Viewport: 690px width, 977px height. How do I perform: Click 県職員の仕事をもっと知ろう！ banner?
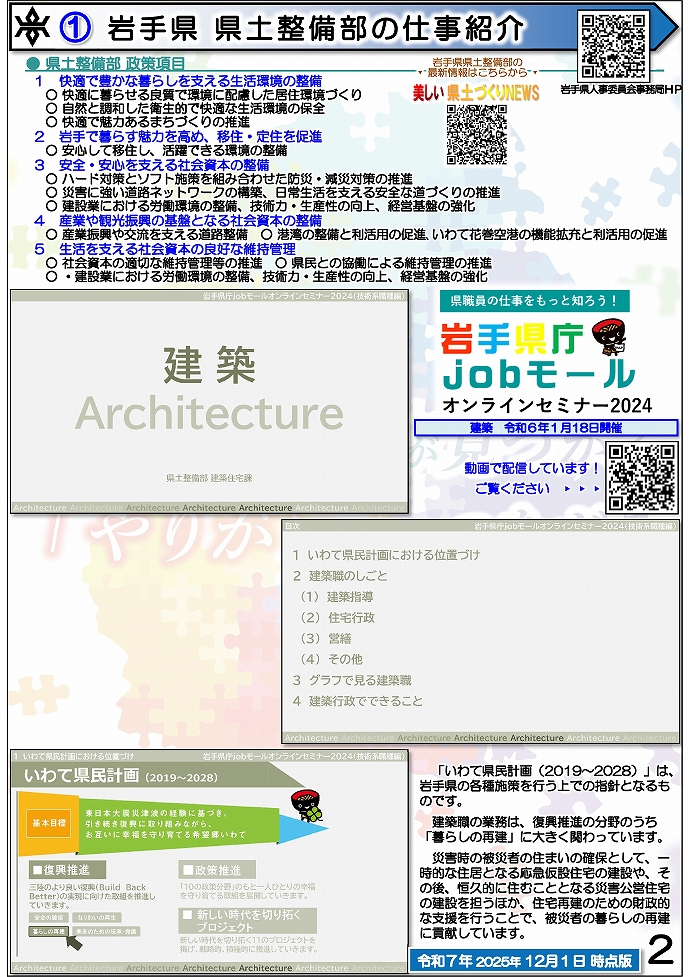pos(534,301)
